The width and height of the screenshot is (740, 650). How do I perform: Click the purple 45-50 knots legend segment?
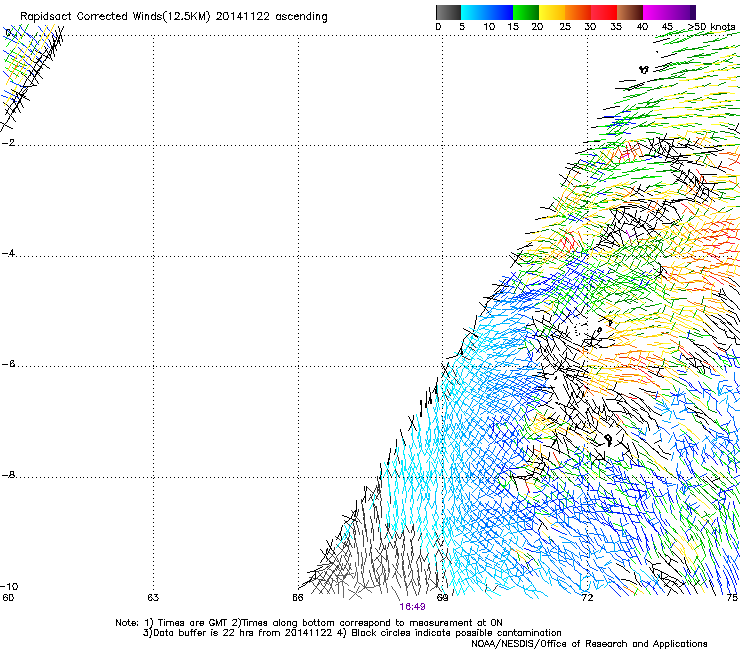(x=680, y=12)
